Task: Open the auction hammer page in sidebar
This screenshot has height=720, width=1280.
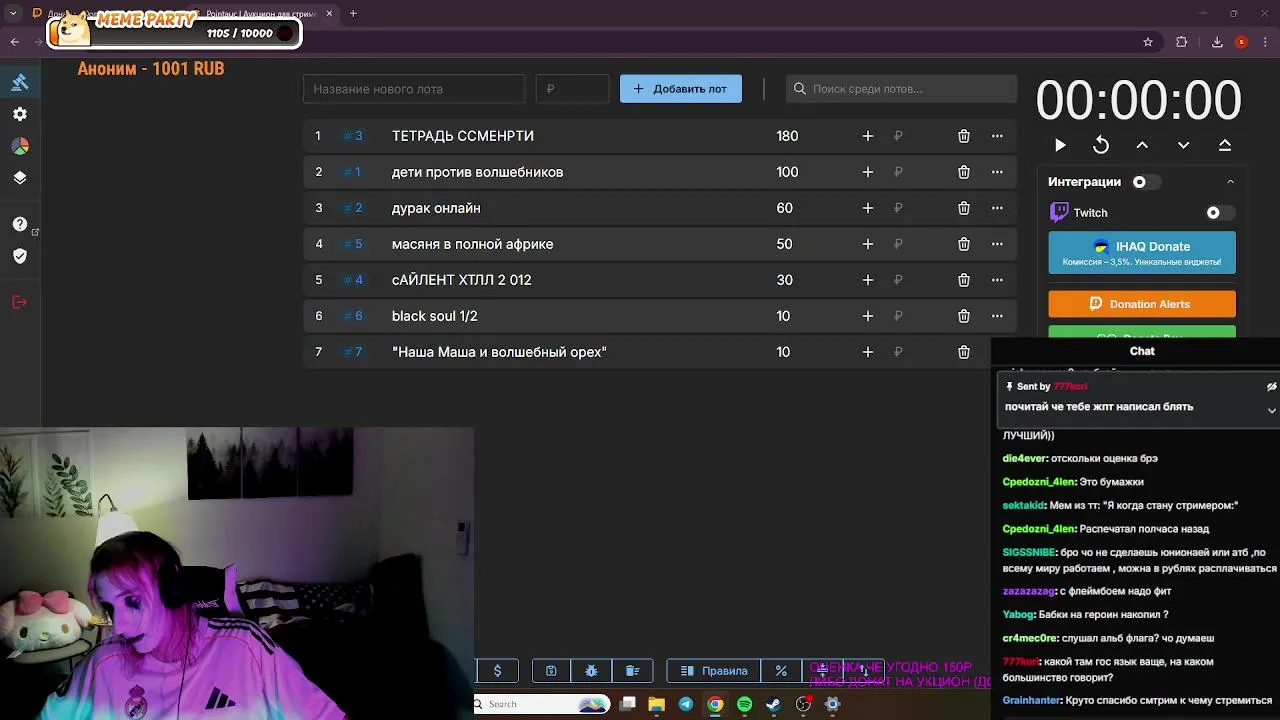Action: (20, 82)
